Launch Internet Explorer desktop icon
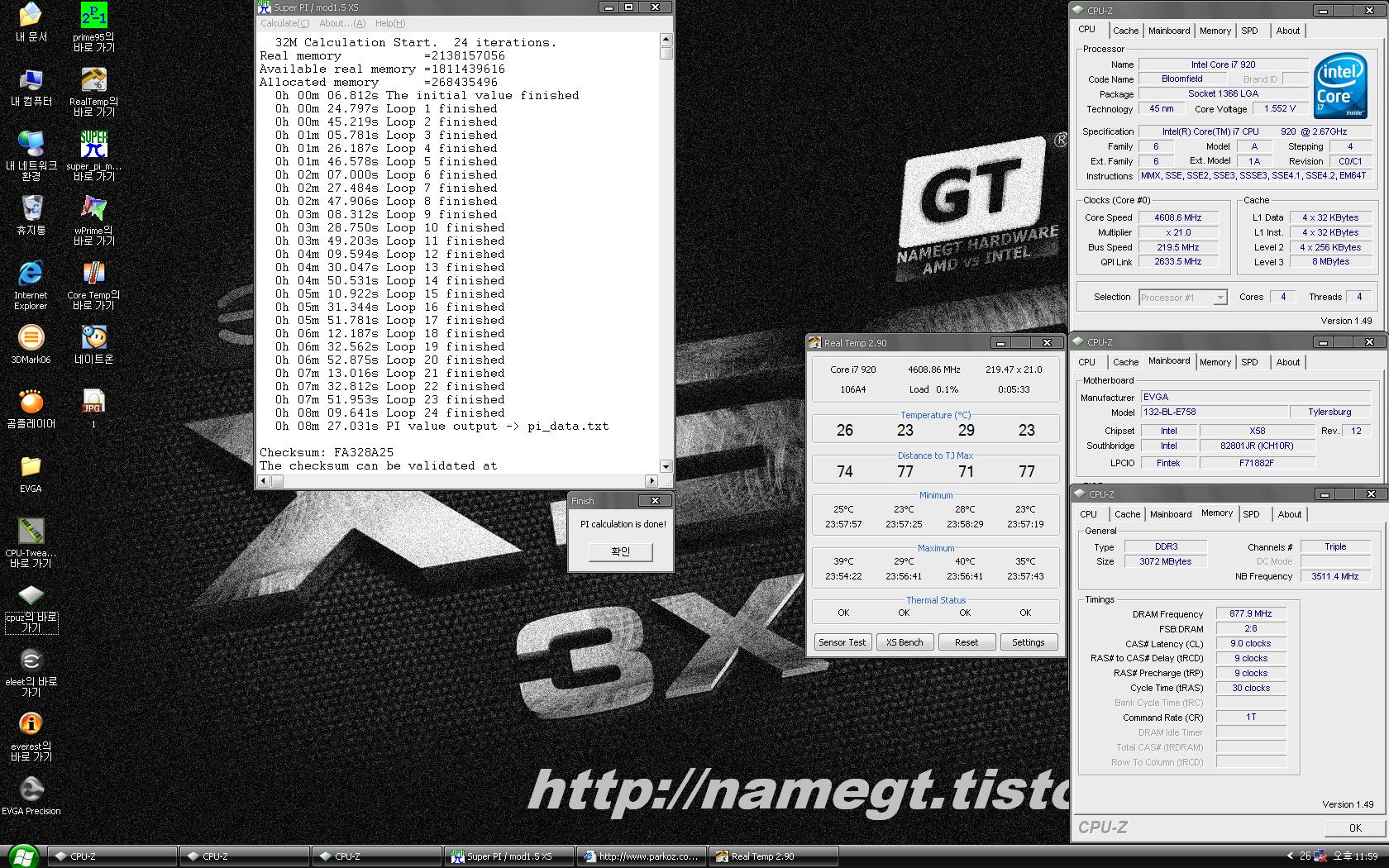Screen dimensions: 1389x868 [x=31, y=285]
